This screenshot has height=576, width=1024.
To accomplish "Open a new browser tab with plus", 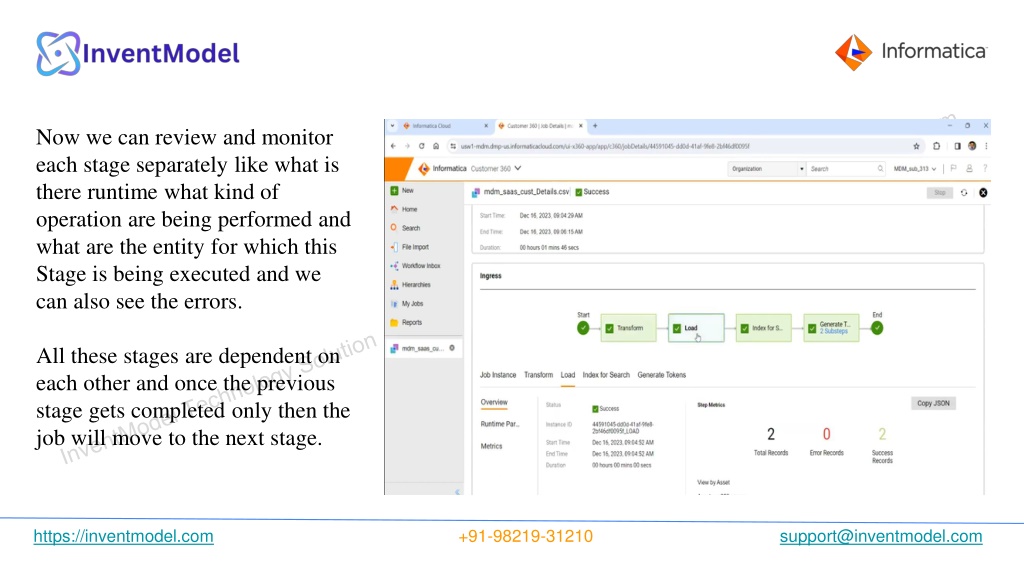I will [x=595, y=125].
